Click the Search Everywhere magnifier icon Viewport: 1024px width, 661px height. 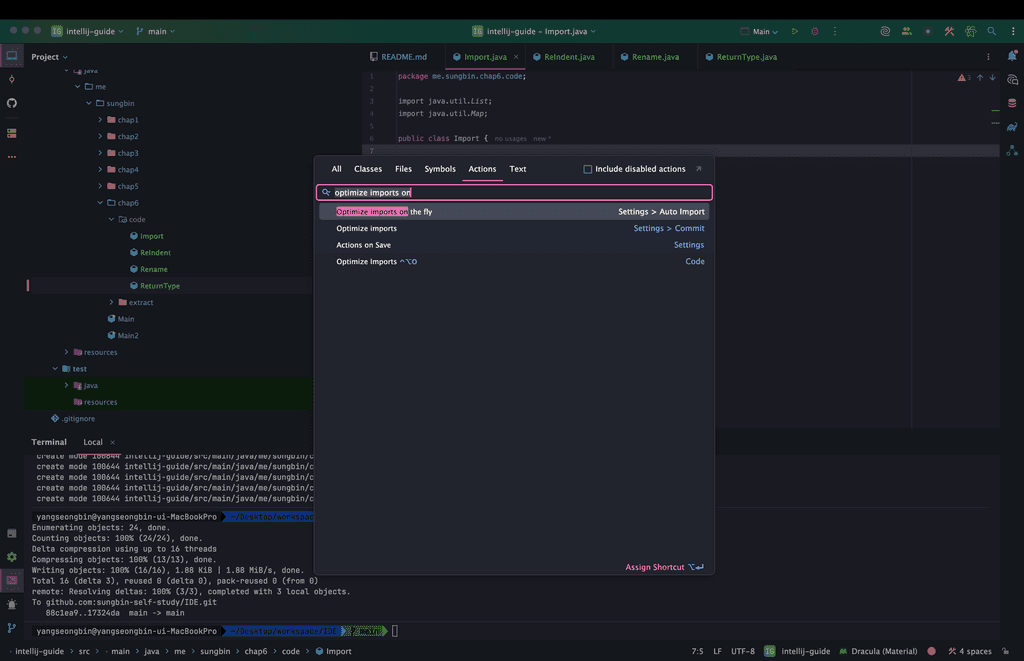[x=991, y=31]
